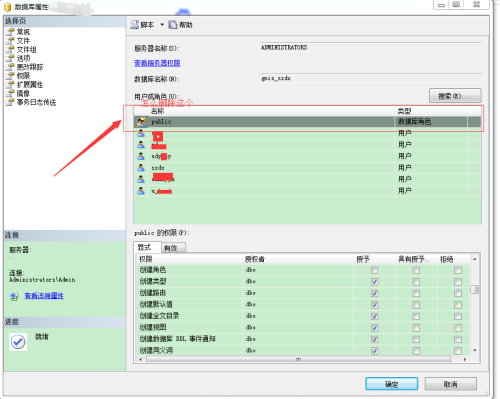Click the 查看连接属性 connection icon
Image resolution: width=500 pixels, height=399 pixels.
tap(14, 296)
